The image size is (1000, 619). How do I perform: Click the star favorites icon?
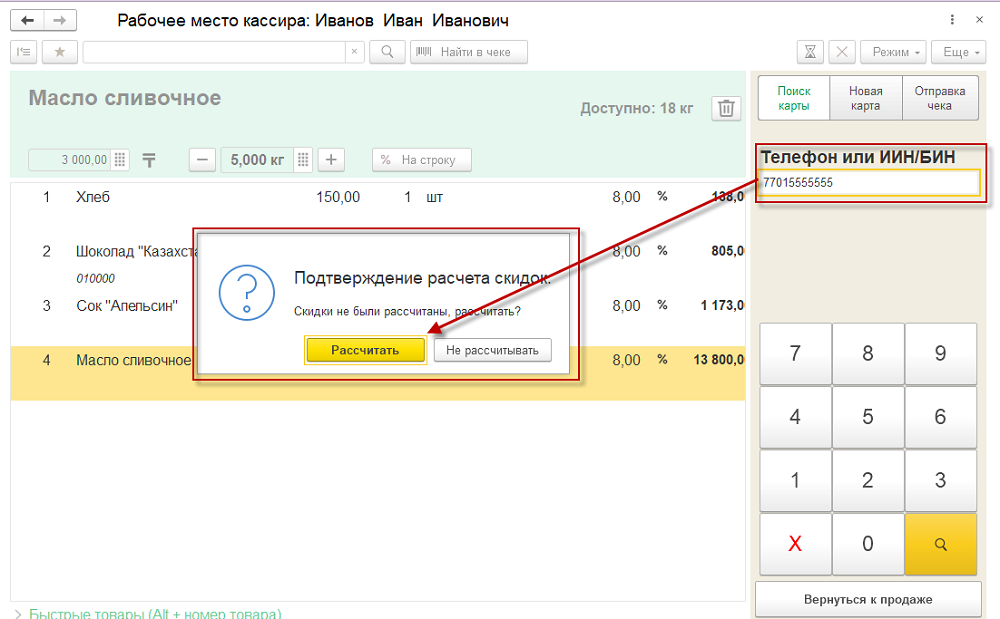coord(59,52)
